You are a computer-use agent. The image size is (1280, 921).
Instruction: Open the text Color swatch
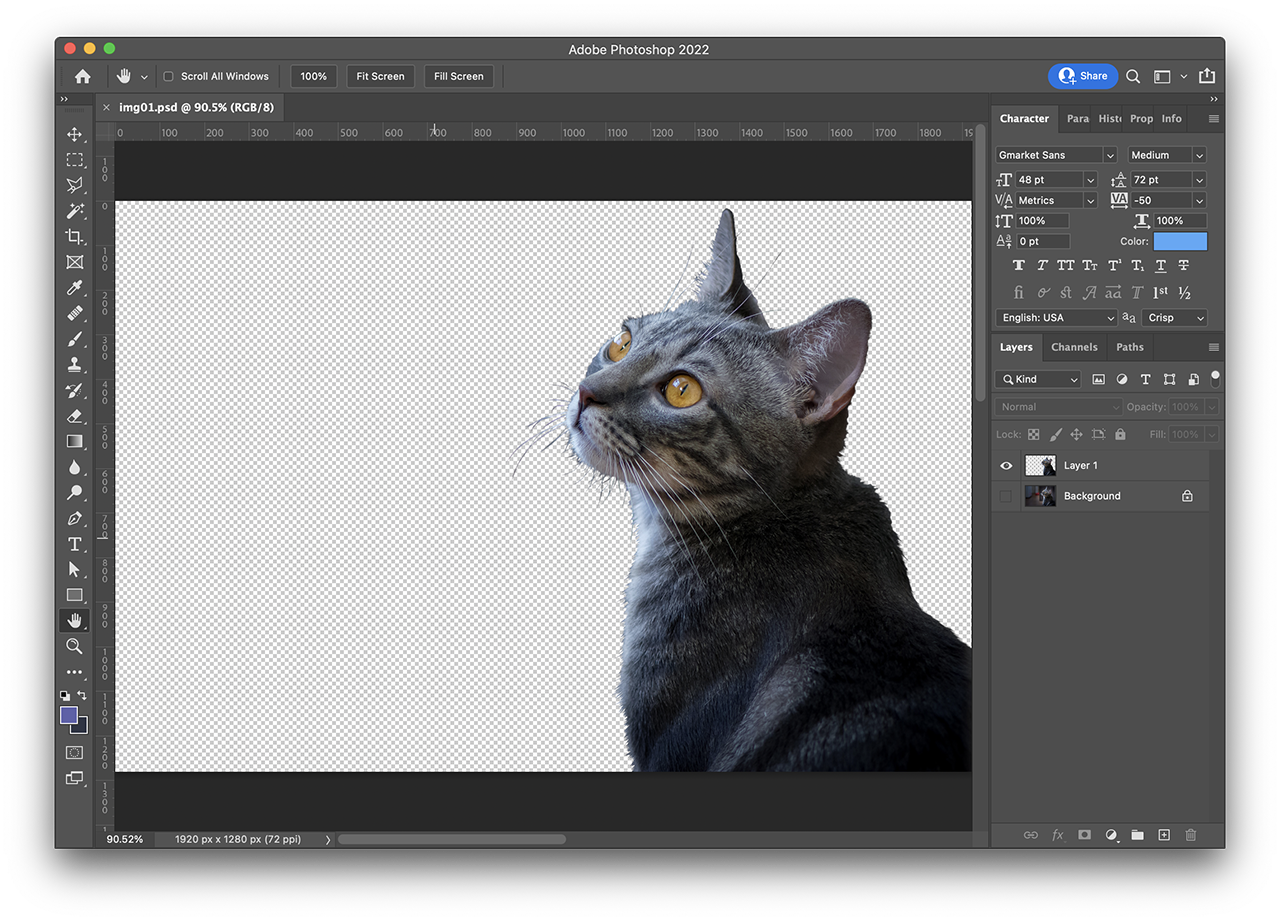[x=1180, y=241]
